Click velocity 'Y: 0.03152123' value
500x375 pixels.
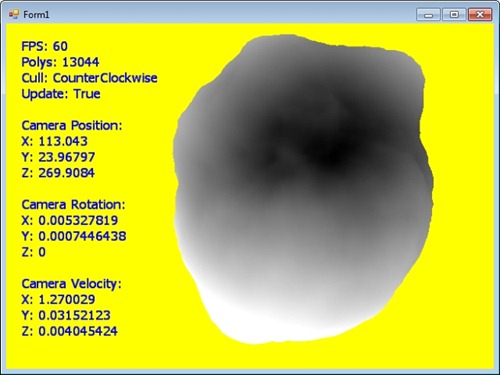(x=66, y=315)
